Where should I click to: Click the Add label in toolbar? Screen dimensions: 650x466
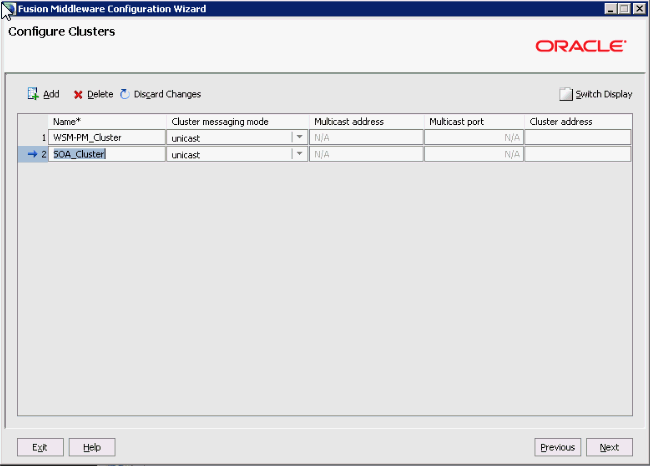click(51, 94)
